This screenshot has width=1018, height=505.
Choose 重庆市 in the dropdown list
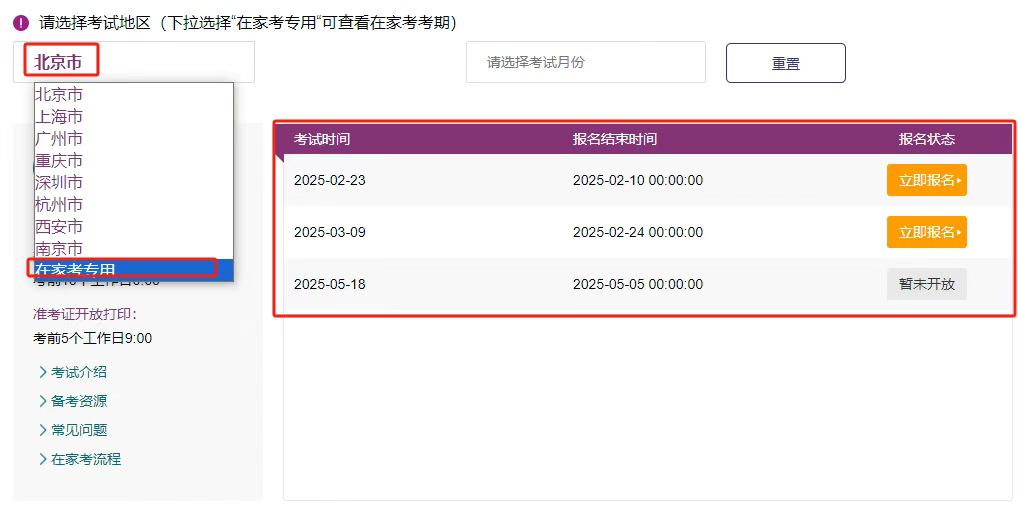pyautogui.click(x=60, y=161)
